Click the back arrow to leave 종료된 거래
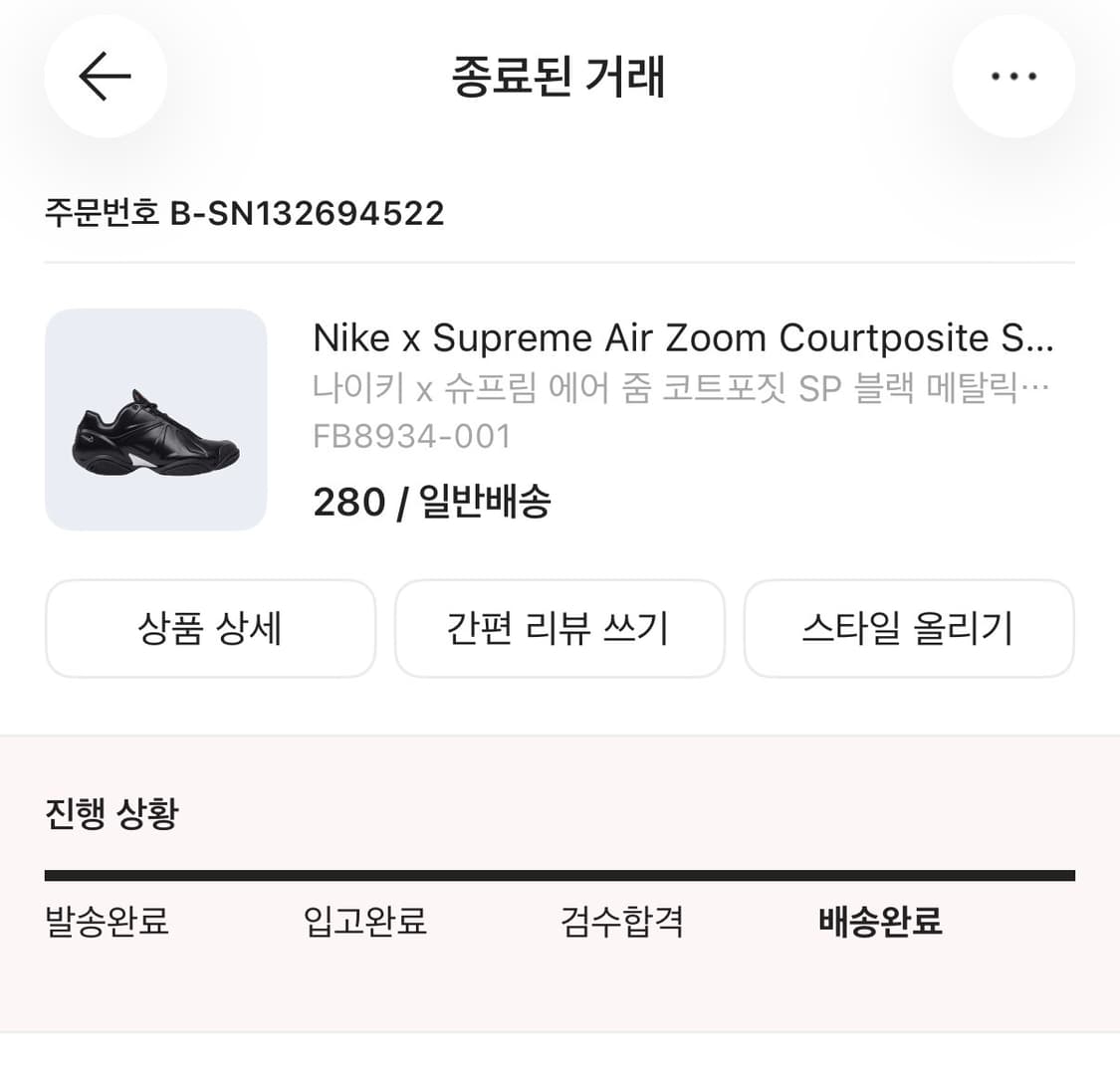1120x1066 pixels. point(105,76)
